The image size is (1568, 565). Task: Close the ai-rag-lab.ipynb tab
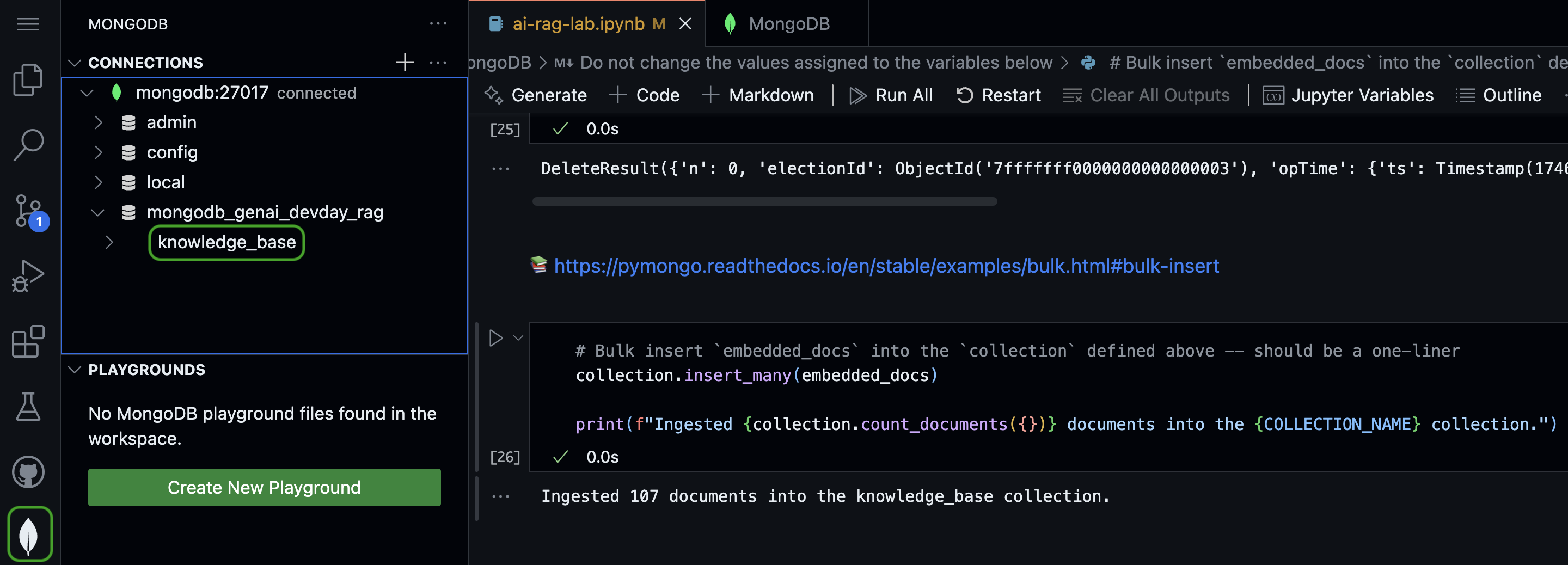point(685,24)
